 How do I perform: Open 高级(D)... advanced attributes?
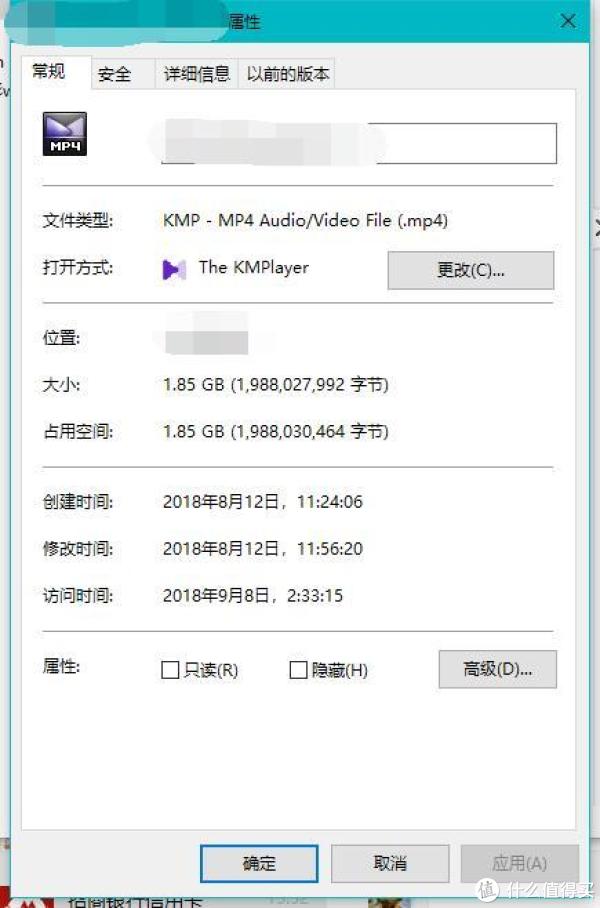[497, 669]
